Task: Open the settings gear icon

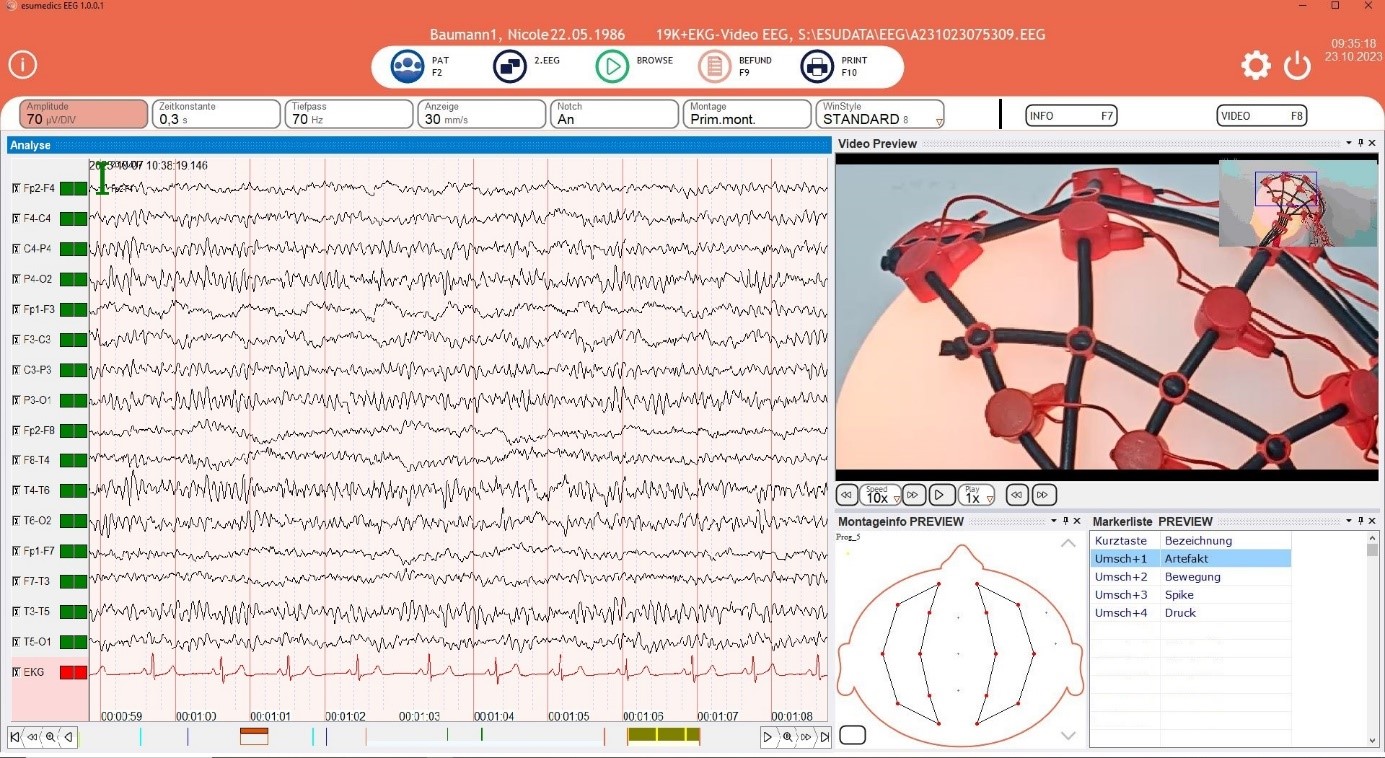Action: pyautogui.click(x=1256, y=64)
